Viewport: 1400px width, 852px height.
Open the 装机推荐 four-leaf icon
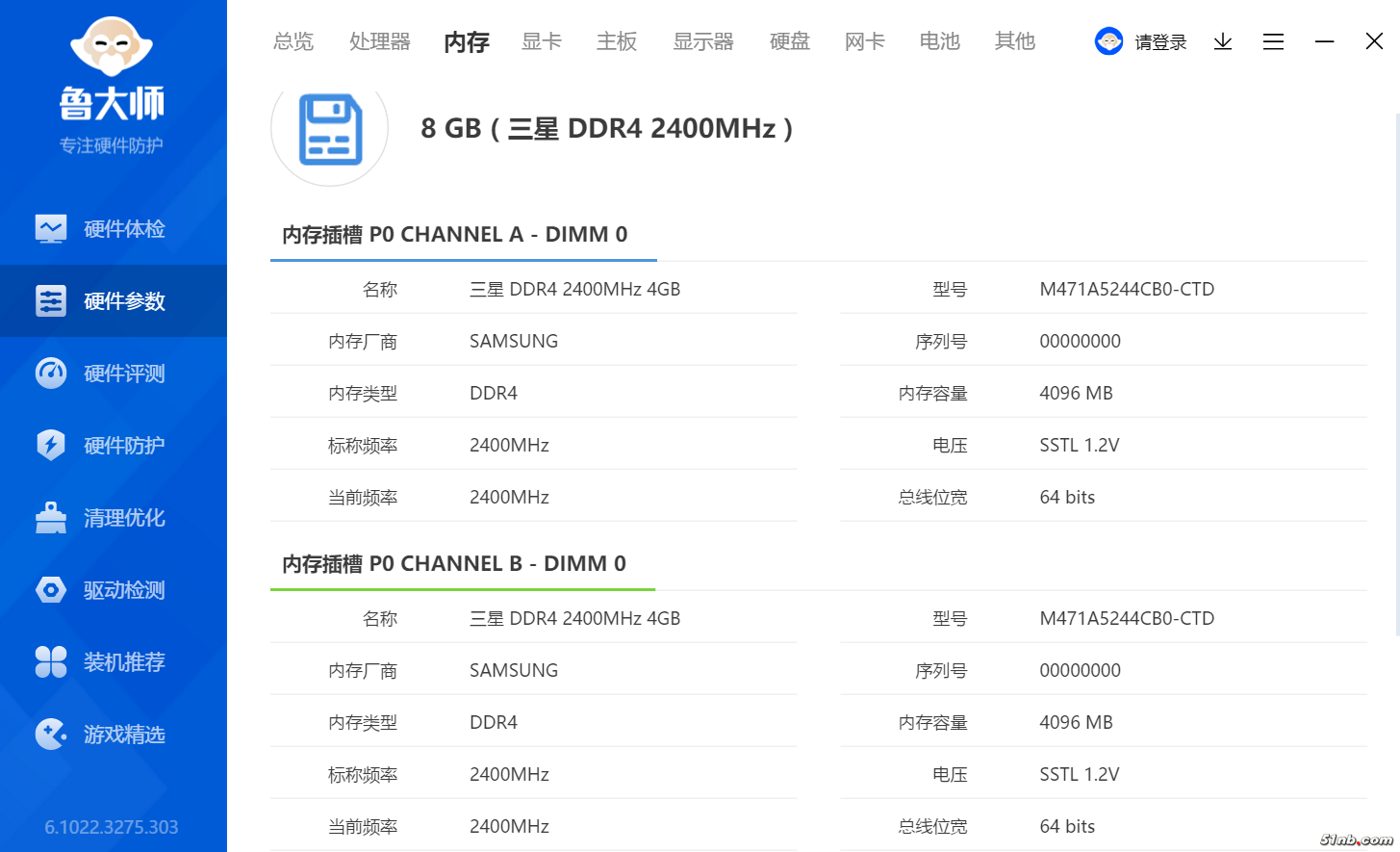click(x=51, y=662)
